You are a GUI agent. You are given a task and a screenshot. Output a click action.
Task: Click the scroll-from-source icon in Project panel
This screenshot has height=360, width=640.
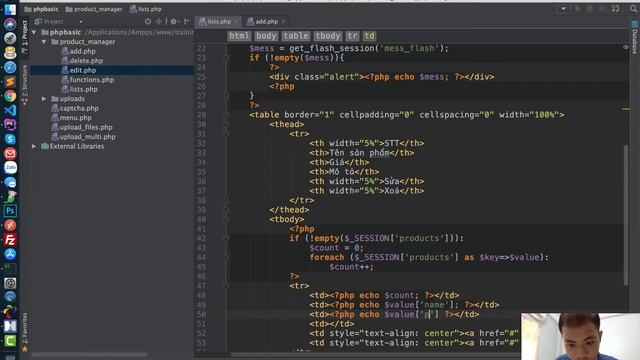click(148, 21)
